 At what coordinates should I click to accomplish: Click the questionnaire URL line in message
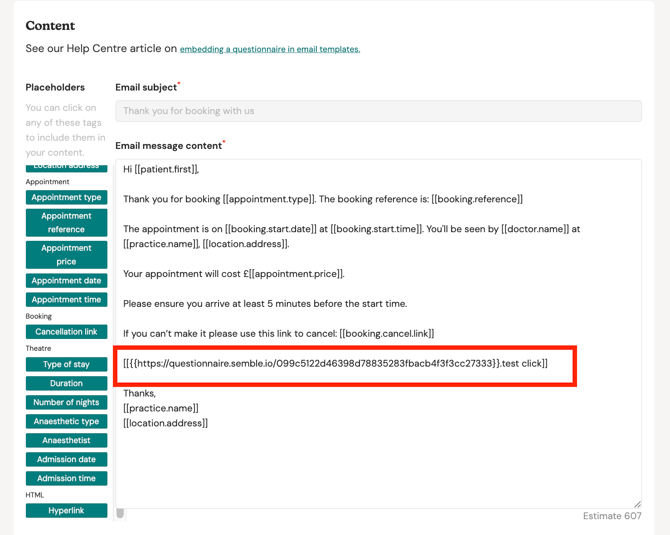pos(335,364)
